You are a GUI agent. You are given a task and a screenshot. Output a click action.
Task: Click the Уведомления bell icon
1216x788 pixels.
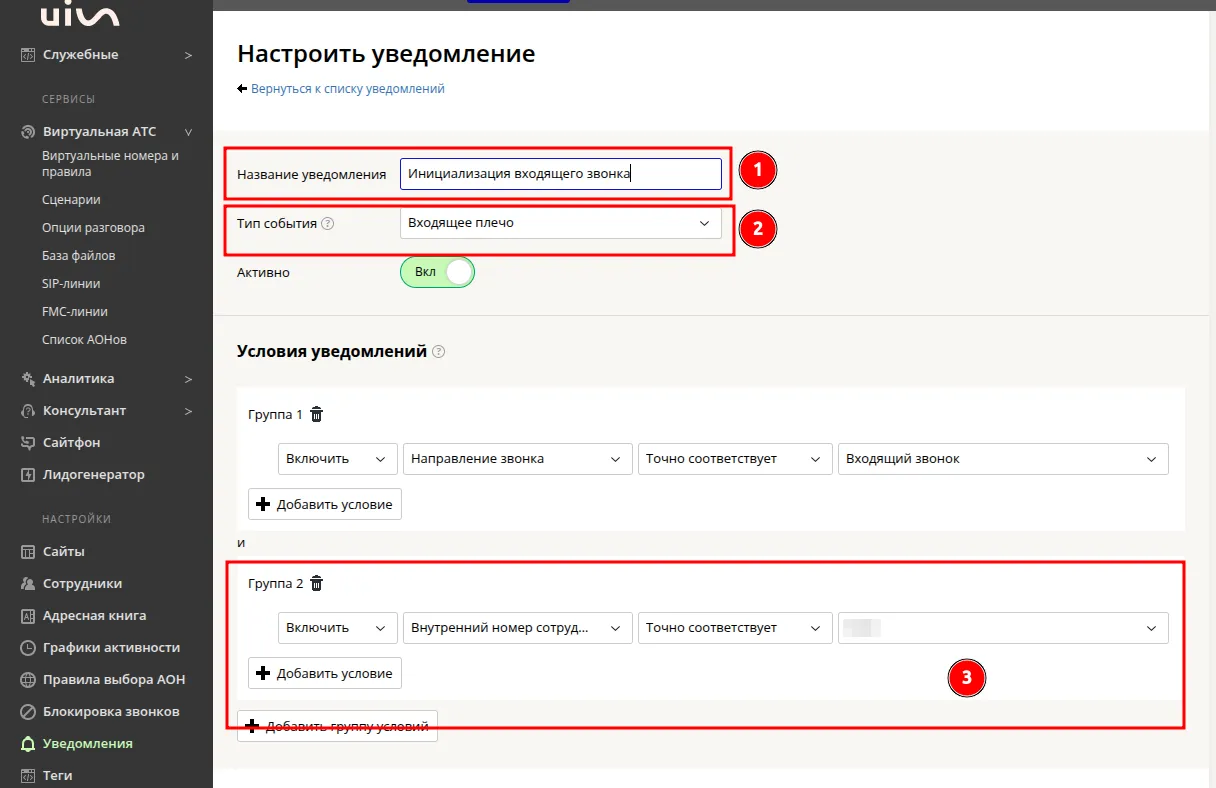click(28, 744)
